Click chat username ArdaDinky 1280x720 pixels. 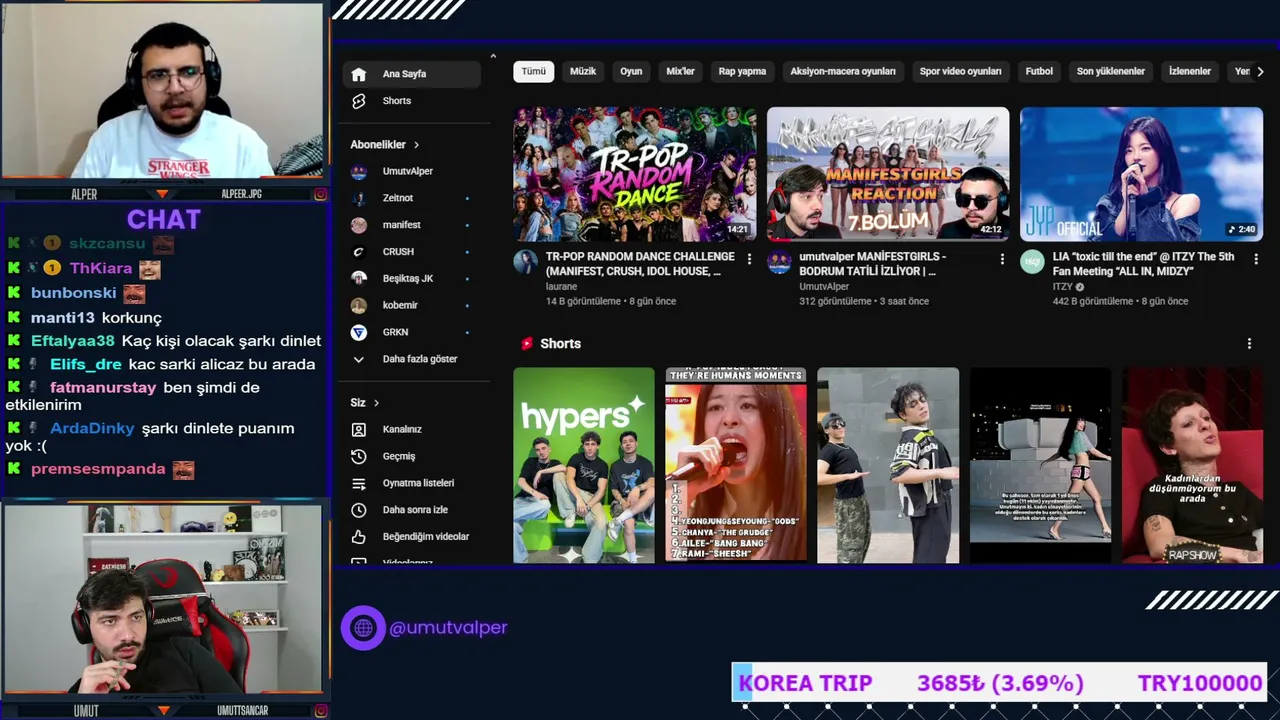tap(92, 429)
